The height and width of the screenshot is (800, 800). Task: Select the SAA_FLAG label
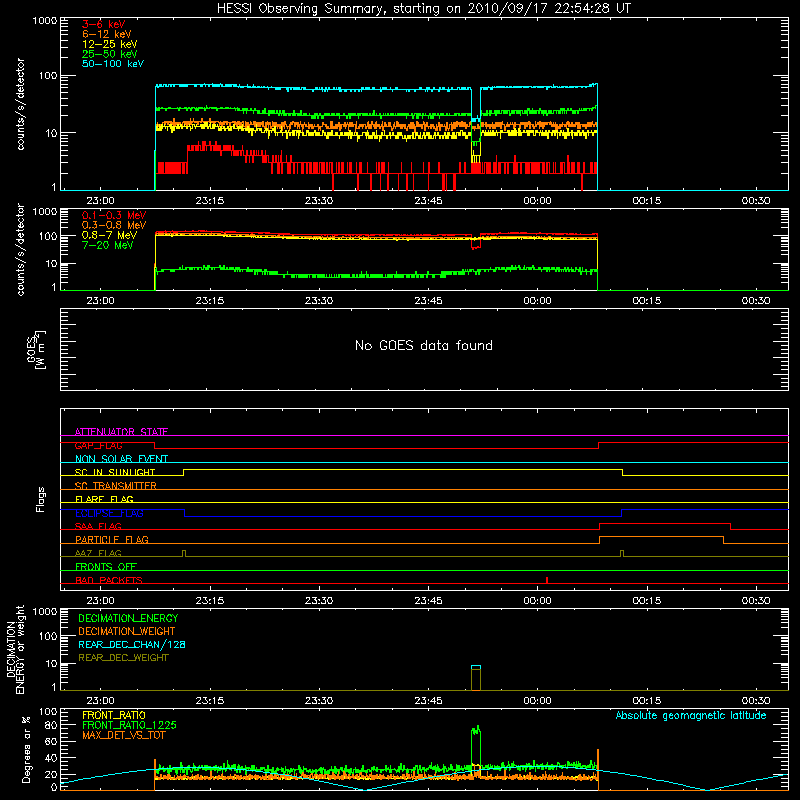point(98,526)
